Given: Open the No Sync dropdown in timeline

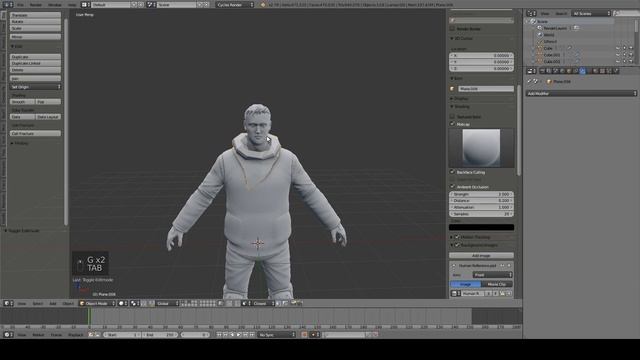Looking at the screenshot, I should coord(276,335).
